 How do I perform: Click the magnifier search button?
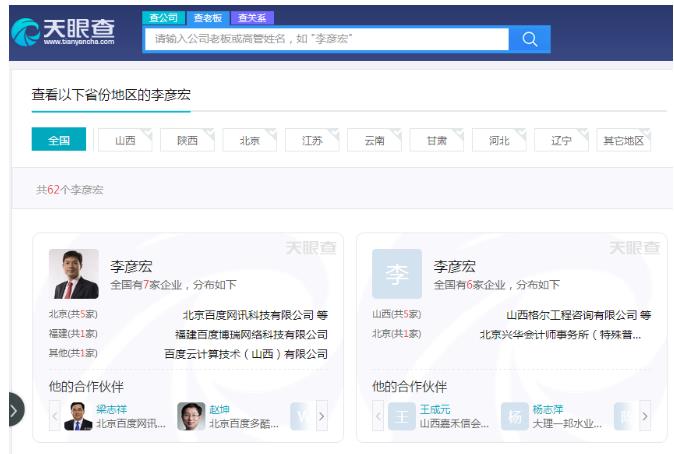point(529,39)
